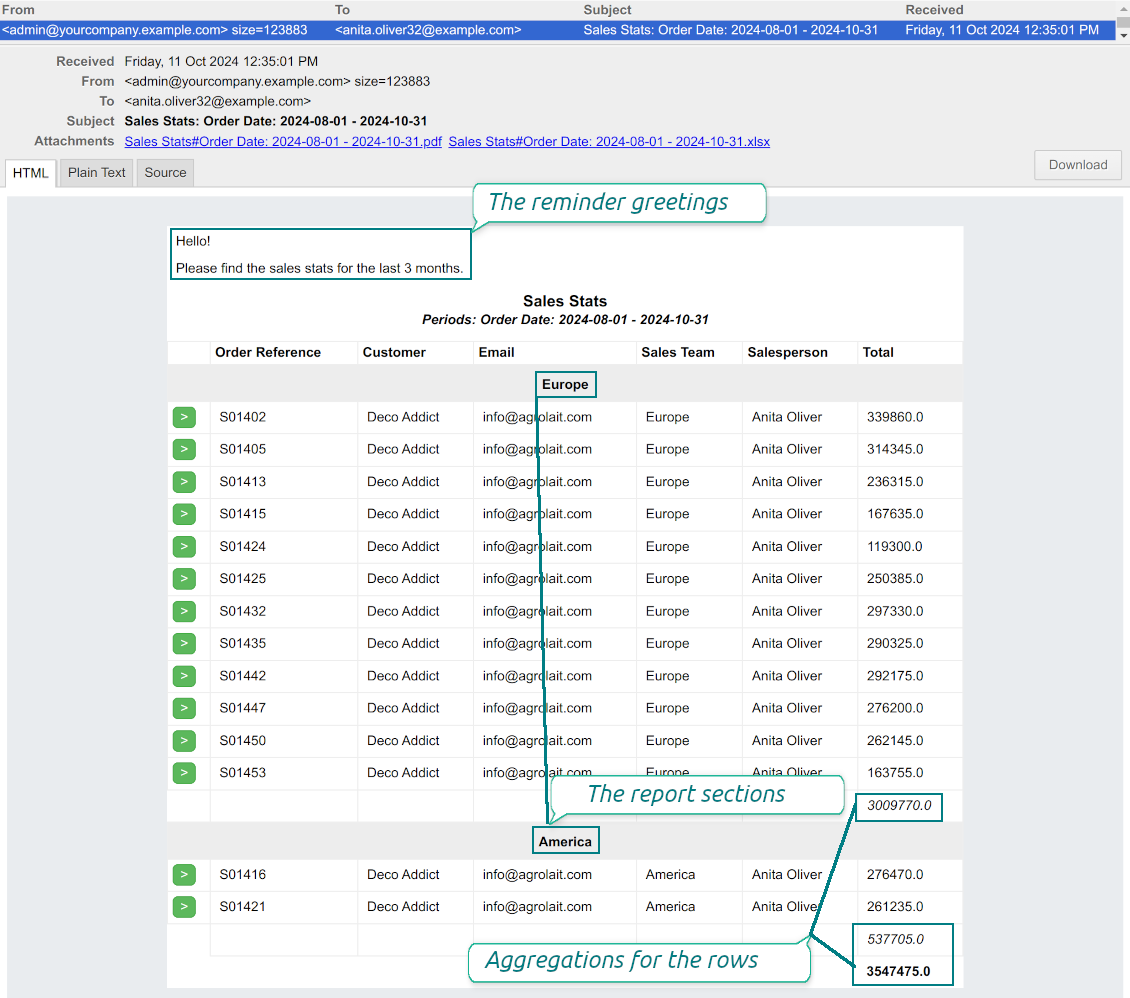Open the Sales Stats PDF attachment

(x=282, y=142)
